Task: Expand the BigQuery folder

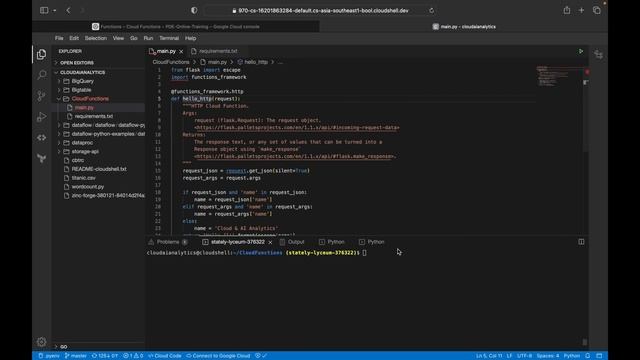Action: [82, 81]
